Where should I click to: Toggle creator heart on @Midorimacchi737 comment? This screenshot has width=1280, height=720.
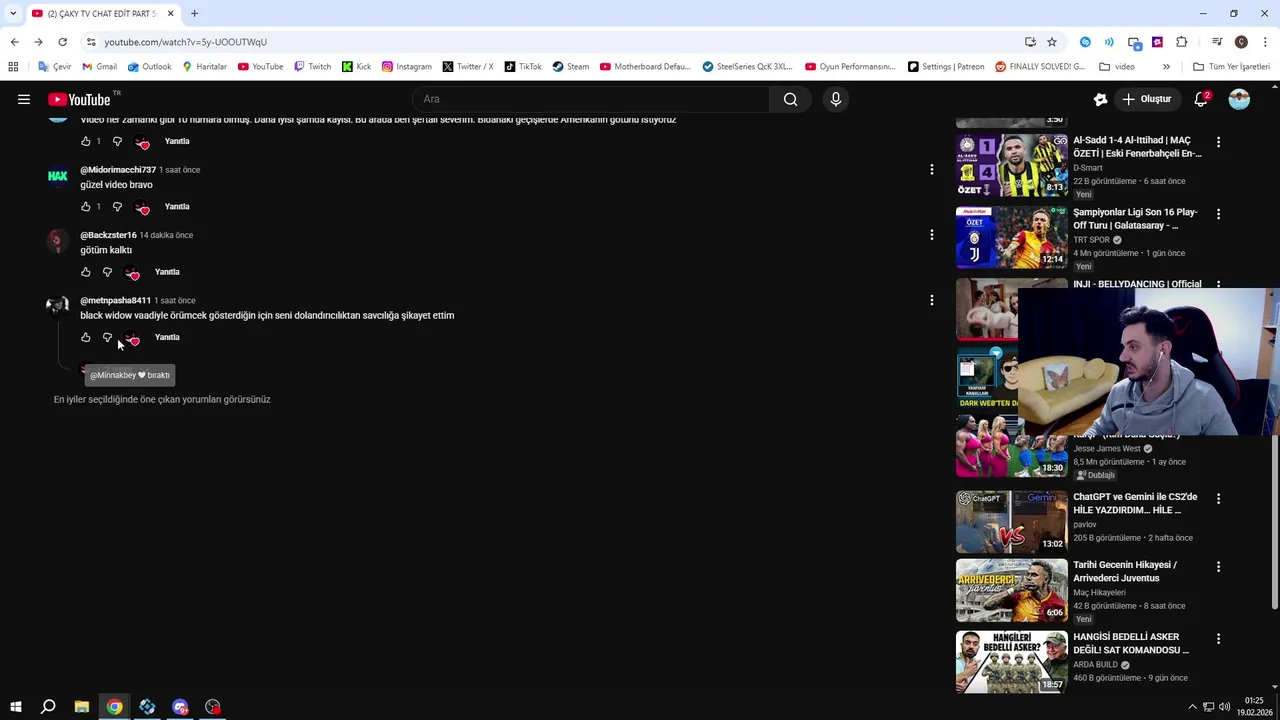click(x=142, y=208)
